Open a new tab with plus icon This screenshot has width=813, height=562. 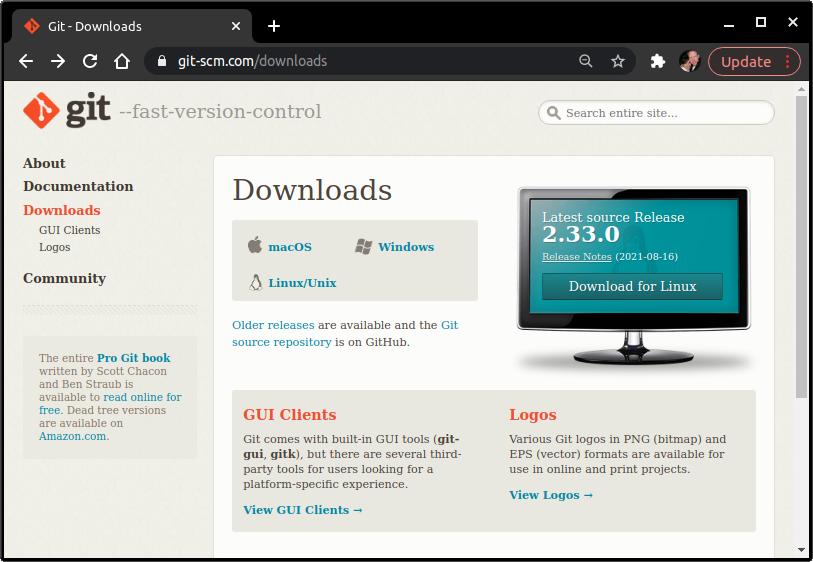coord(274,26)
